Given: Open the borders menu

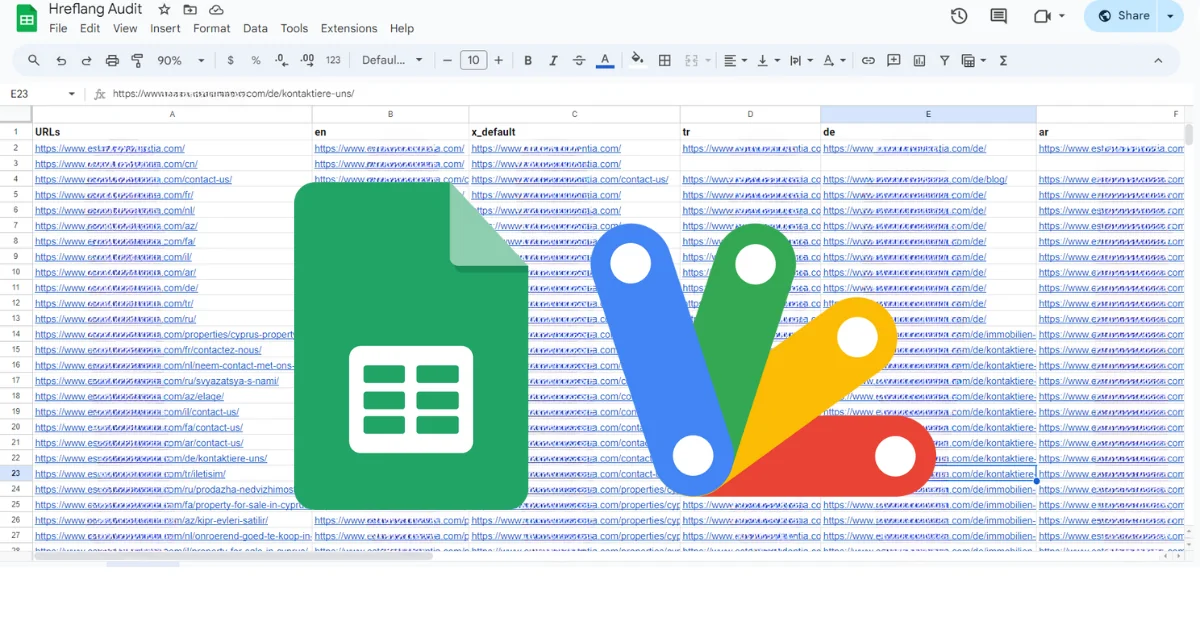Looking at the screenshot, I should point(664,60).
